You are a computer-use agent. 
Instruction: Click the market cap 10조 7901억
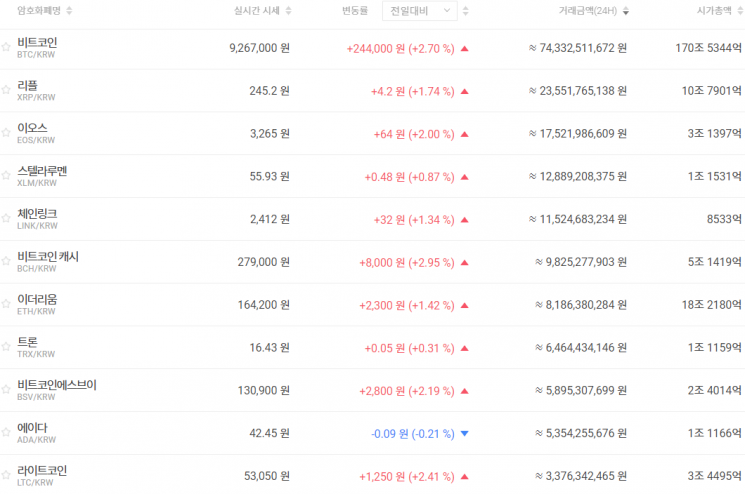pyautogui.click(x=712, y=91)
